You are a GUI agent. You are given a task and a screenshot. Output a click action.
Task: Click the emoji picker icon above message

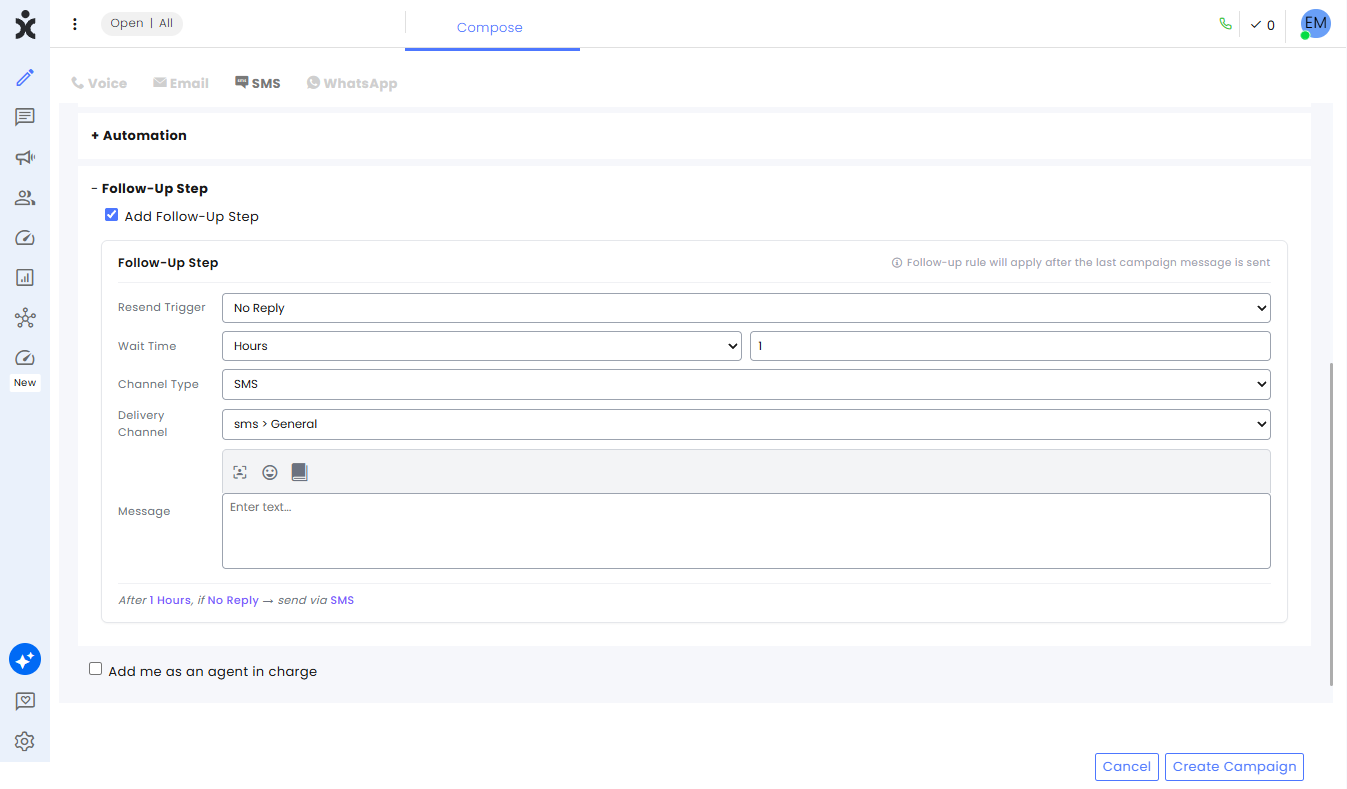coord(270,472)
